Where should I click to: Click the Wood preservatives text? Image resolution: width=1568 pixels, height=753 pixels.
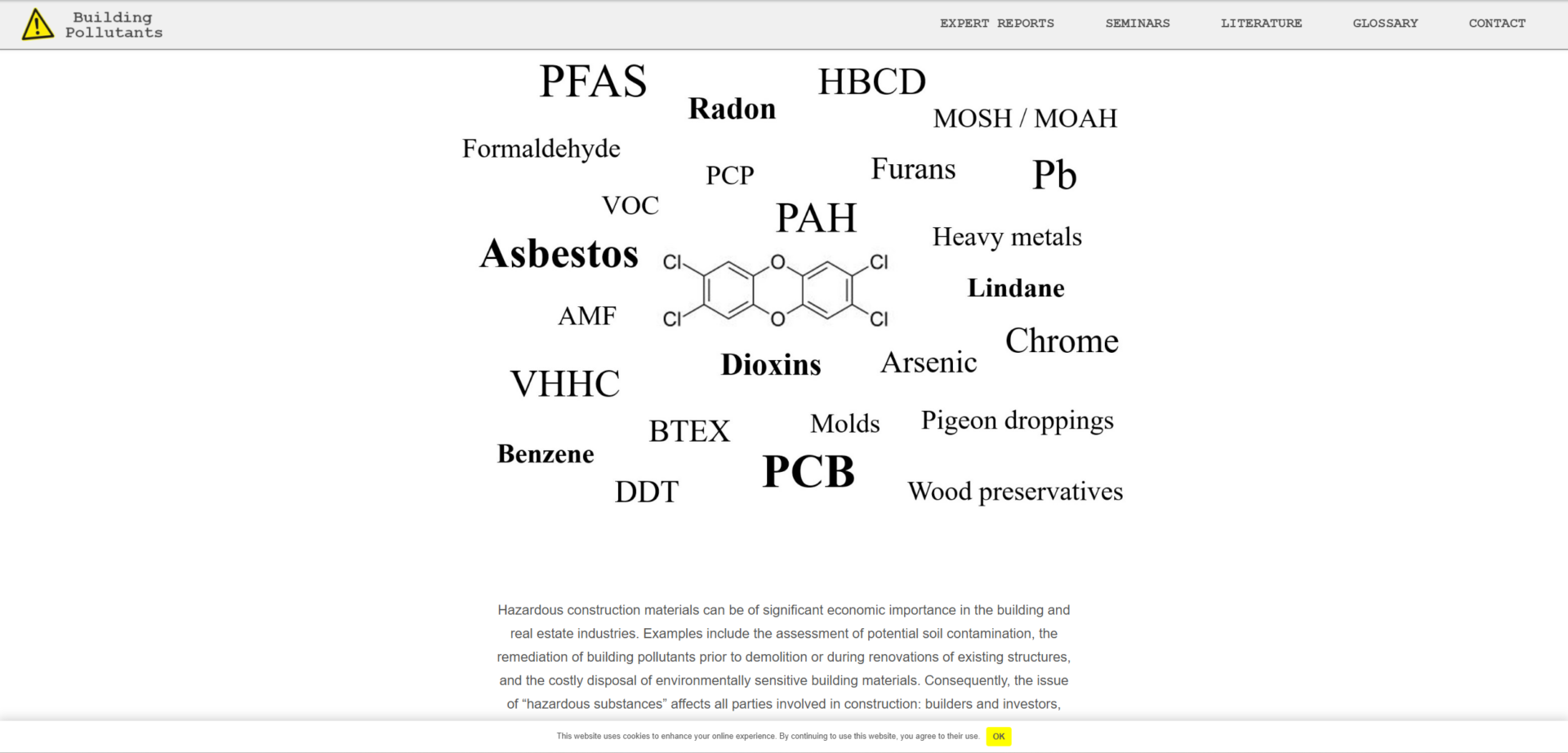(x=1015, y=492)
